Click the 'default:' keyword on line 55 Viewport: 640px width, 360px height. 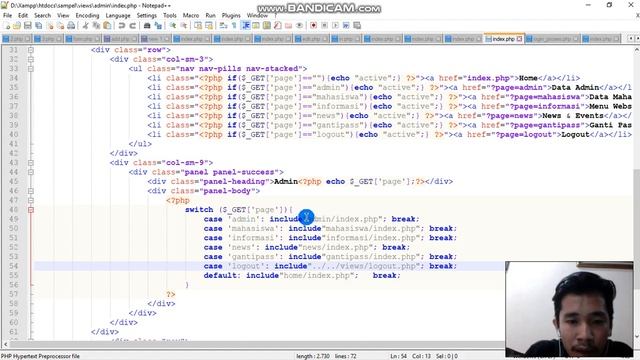click(x=222, y=276)
